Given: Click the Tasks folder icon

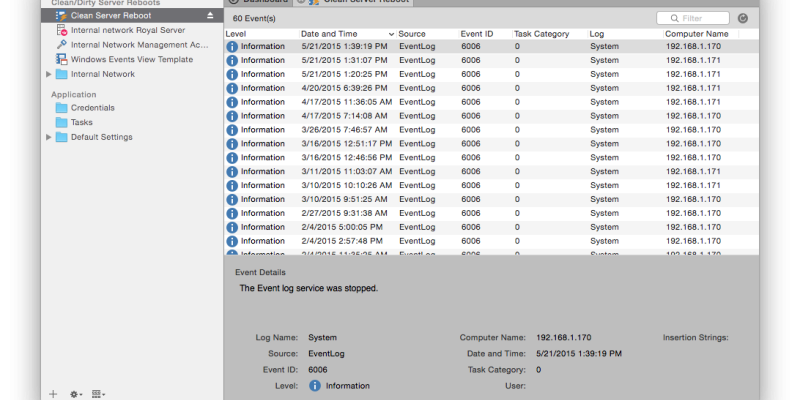Looking at the screenshot, I should point(61,122).
